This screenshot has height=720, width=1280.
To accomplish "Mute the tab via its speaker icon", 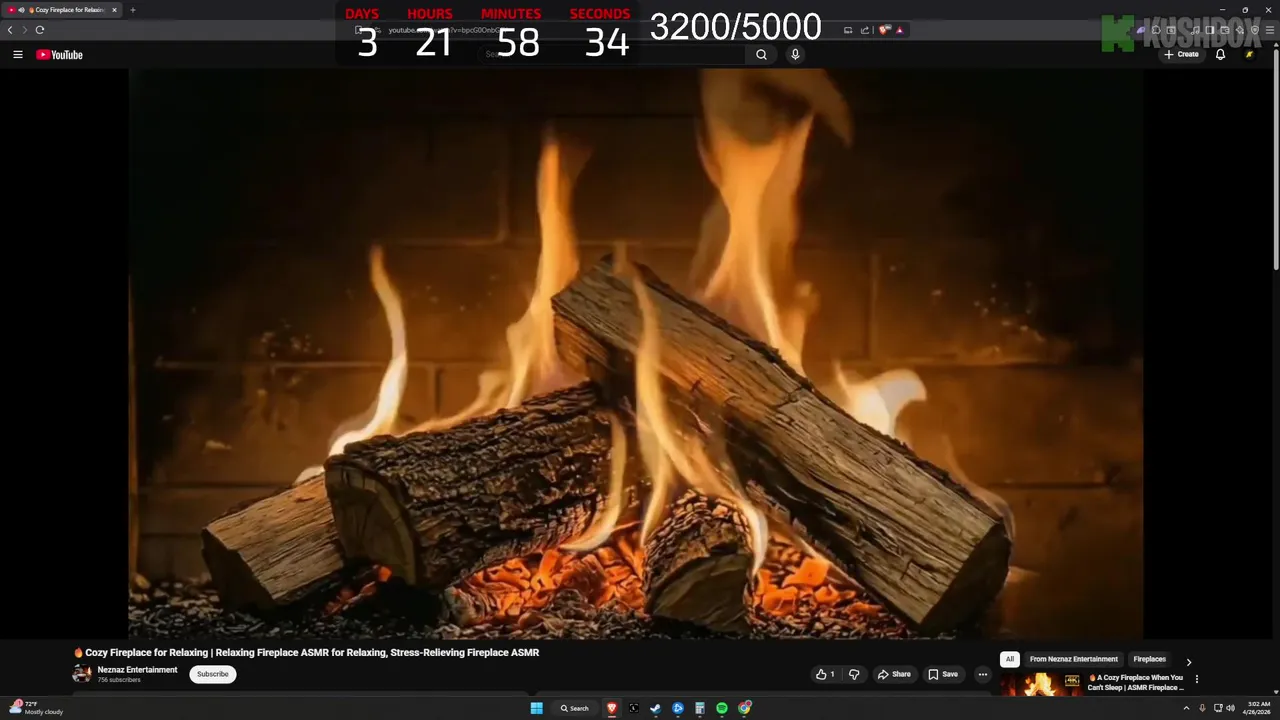I will pyautogui.click(x=22, y=10).
